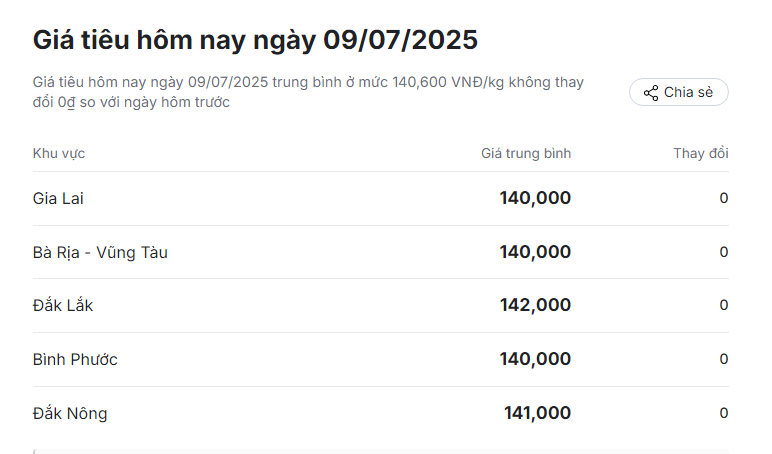Click the Thay đổi column header
Viewport: 772px width, 454px height.
point(701,154)
